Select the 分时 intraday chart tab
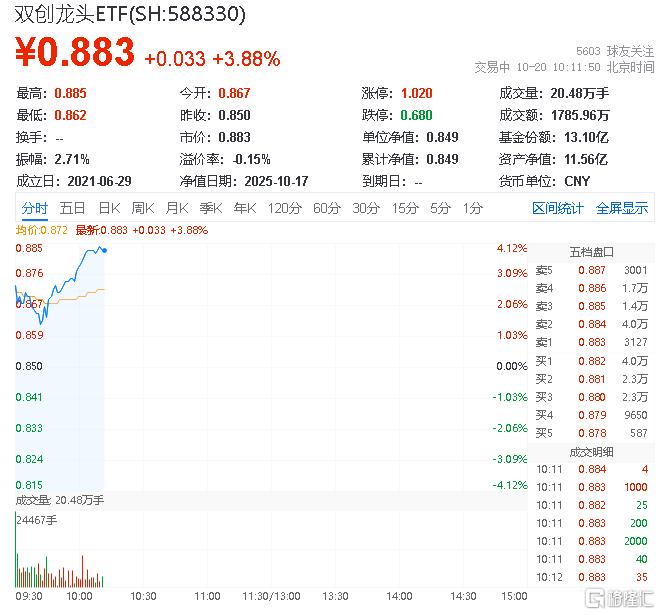Viewport: 660px width, 615px height. pyautogui.click(x=34, y=208)
